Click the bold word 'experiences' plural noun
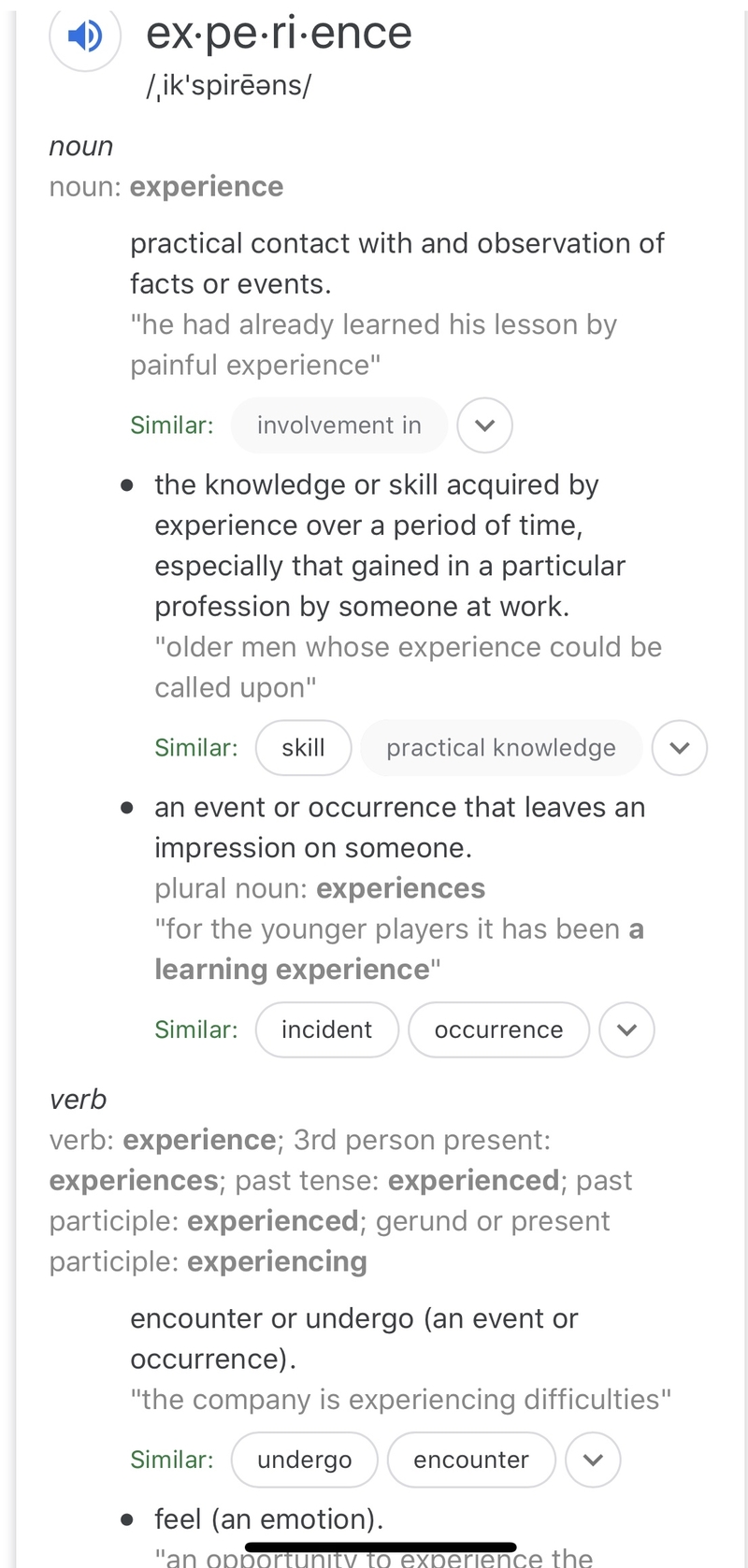The width and height of the screenshot is (748, 1568). (x=400, y=888)
